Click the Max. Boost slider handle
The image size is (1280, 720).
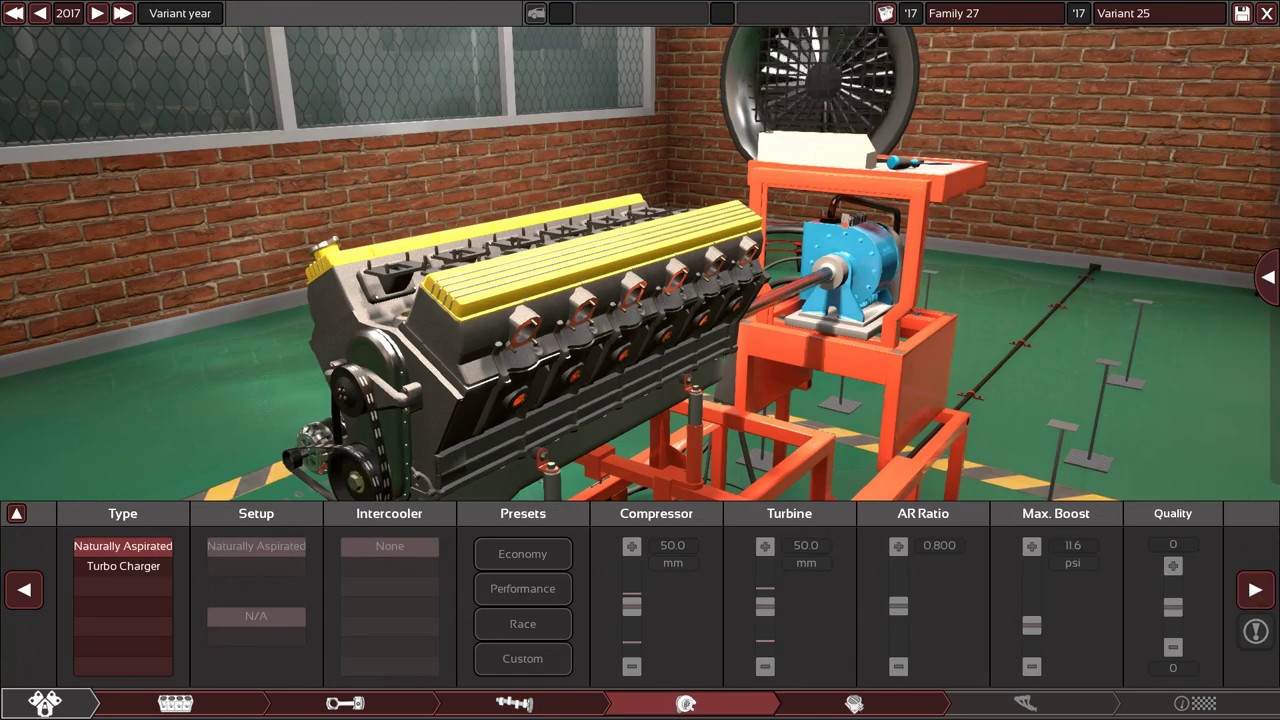pyautogui.click(x=1031, y=625)
